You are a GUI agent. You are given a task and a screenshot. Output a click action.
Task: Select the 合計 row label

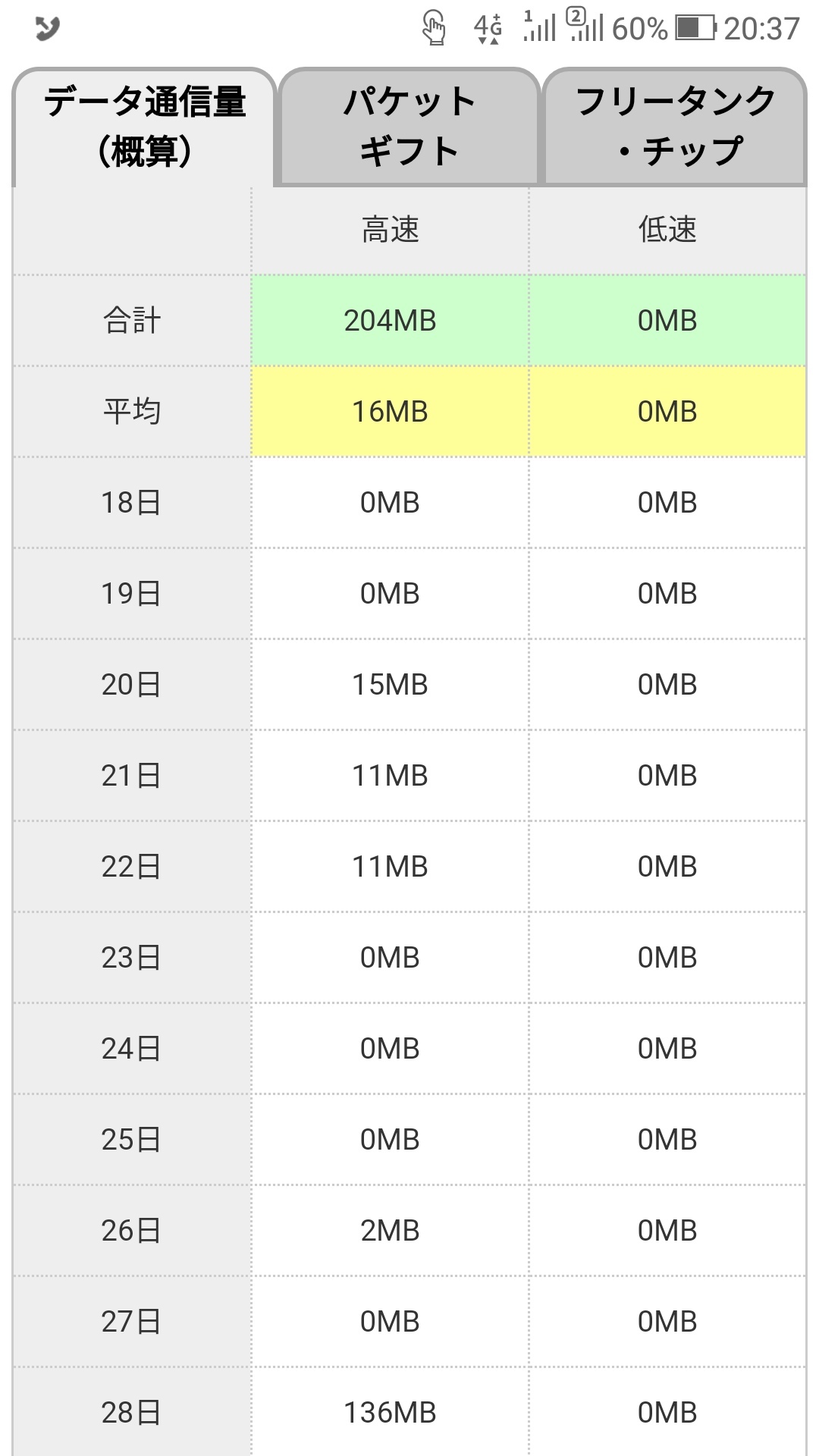(132, 321)
